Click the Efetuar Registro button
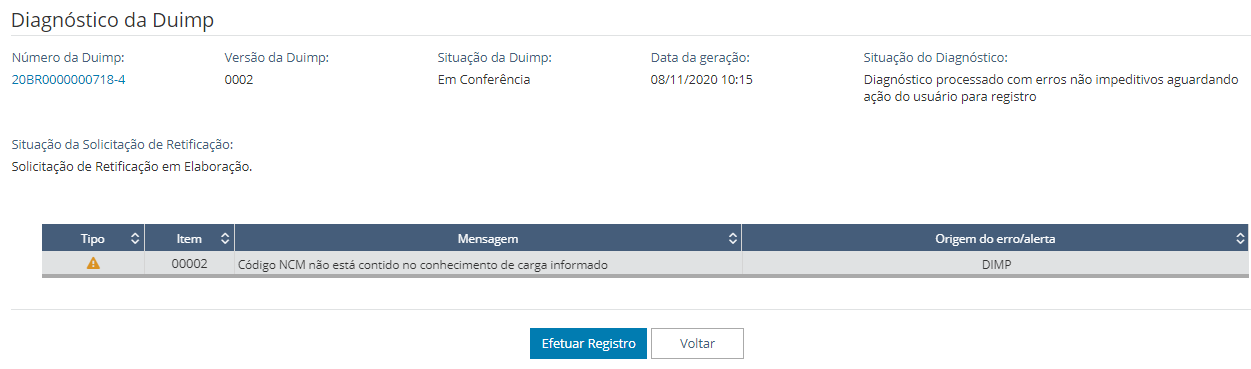This screenshot has width=1251, height=369. (588, 343)
